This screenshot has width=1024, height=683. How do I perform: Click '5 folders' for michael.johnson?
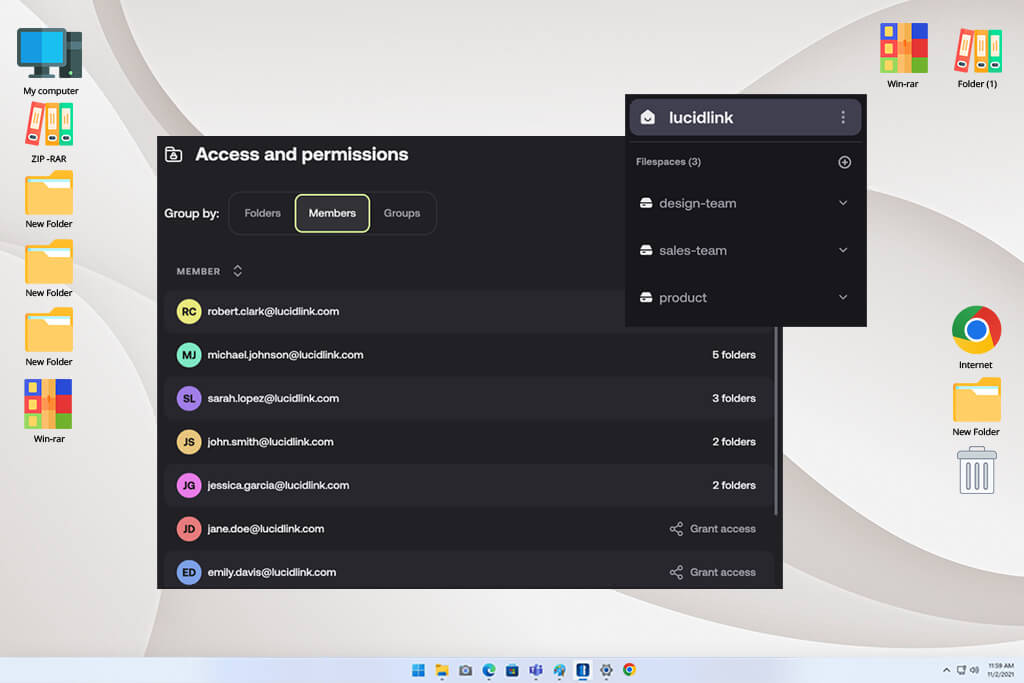coord(734,355)
